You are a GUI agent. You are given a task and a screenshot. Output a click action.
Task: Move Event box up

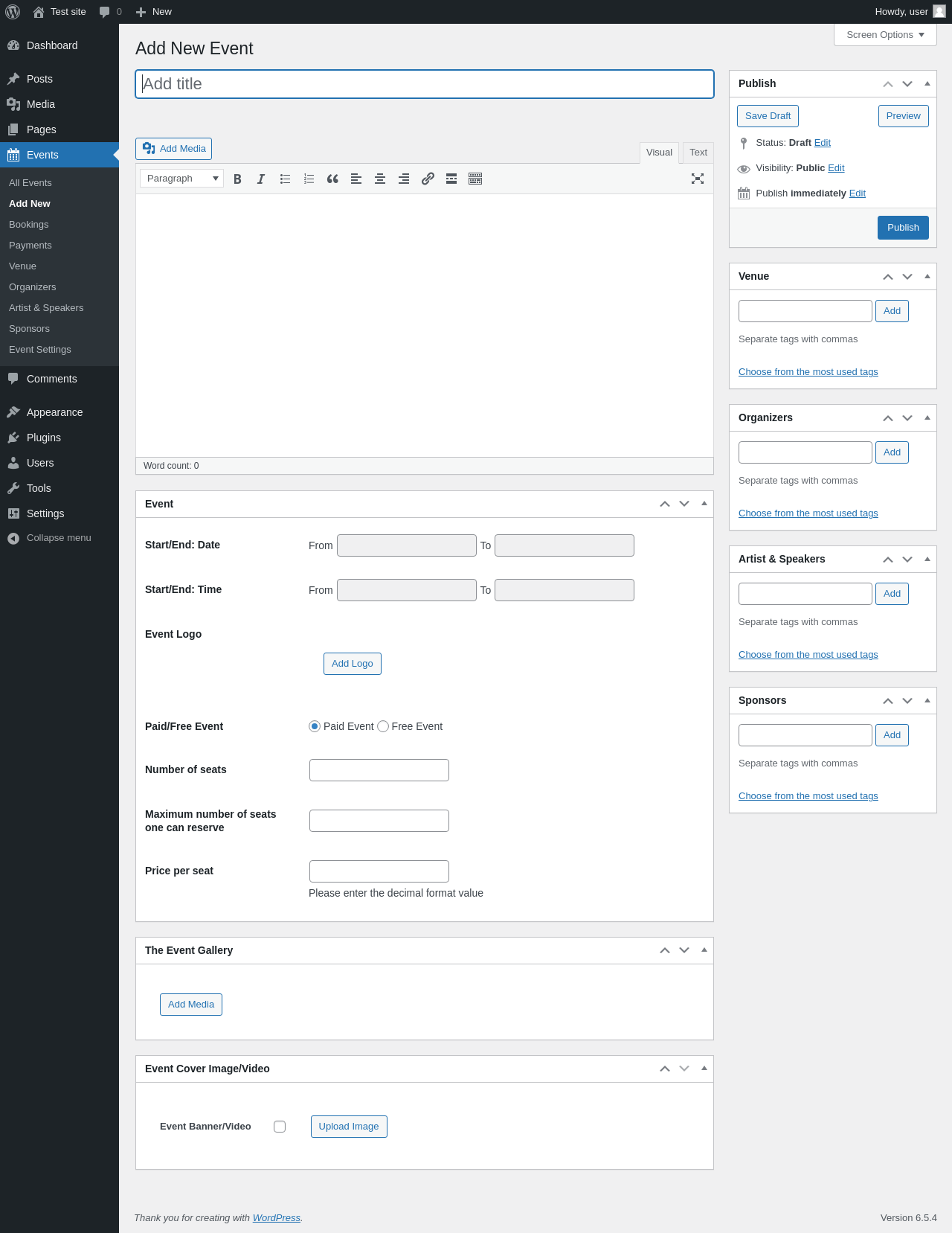click(665, 505)
